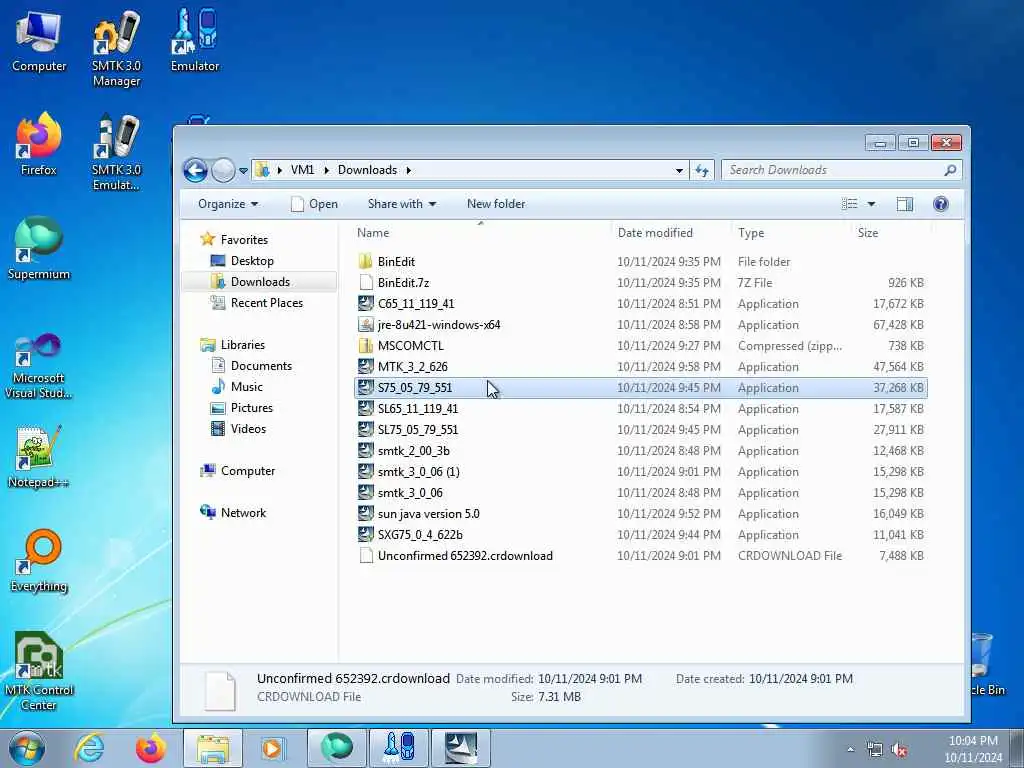
Task: Click New folder in the toolbar
Action: click(496, 204)
